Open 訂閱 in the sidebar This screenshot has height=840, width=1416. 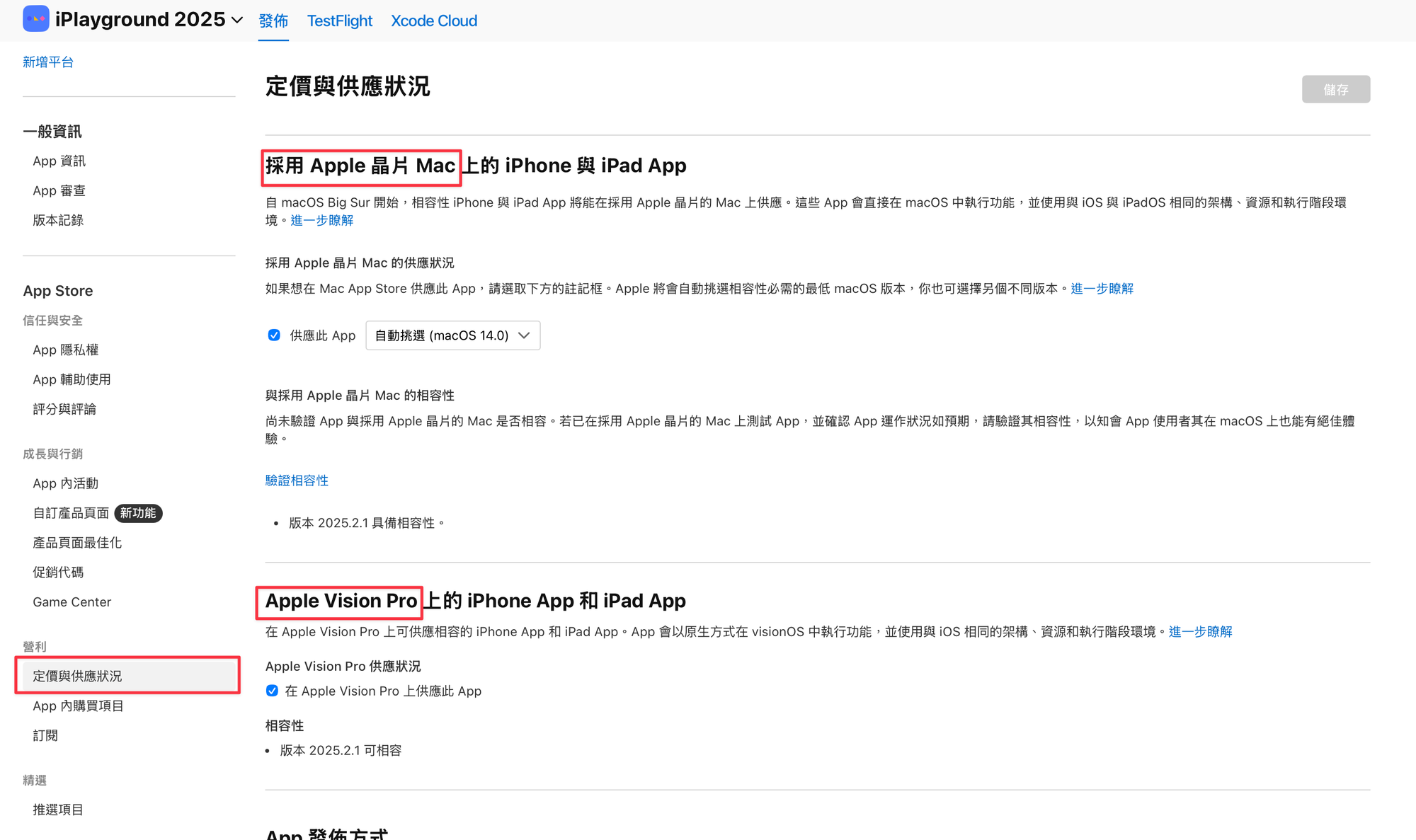pyautogui.click(x=45, y=736)
